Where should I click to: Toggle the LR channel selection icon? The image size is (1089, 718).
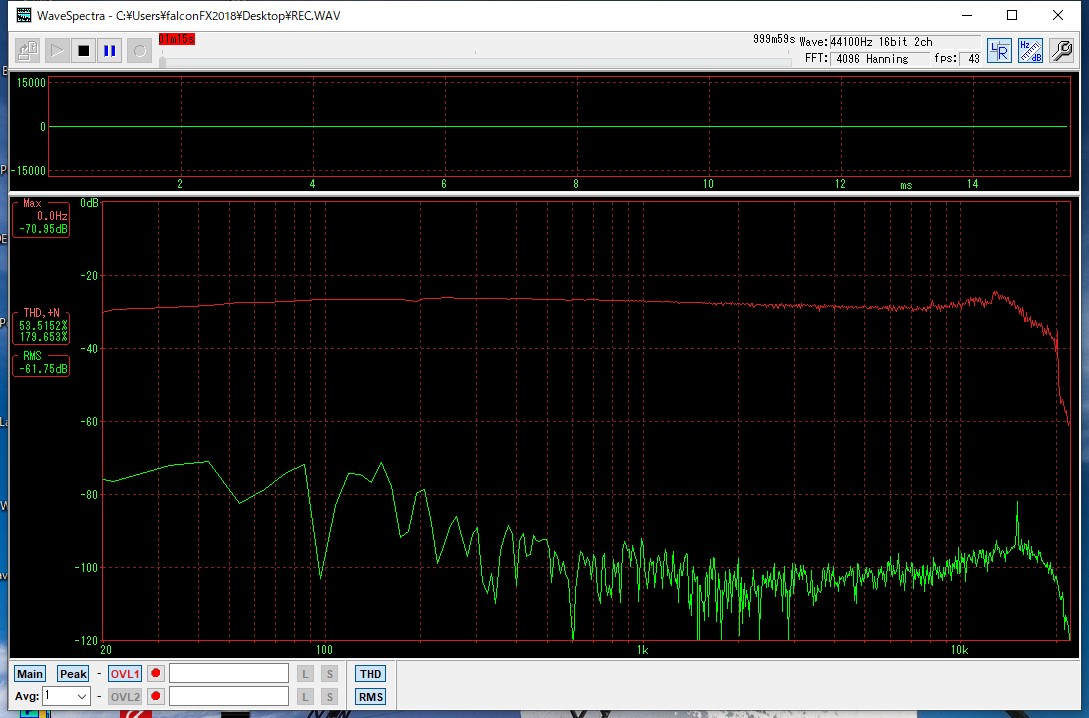tap(998, 51)
